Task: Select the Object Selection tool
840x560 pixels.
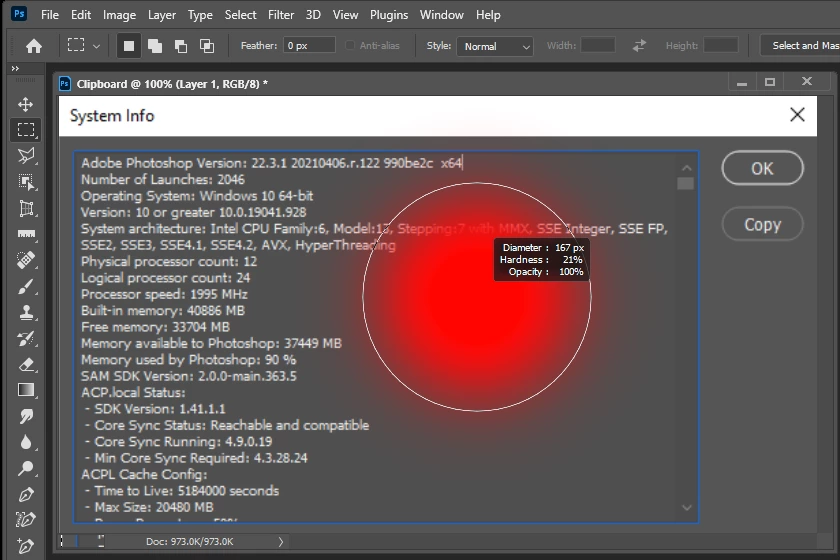Action: pyautogui.click(x=26, y=182)
